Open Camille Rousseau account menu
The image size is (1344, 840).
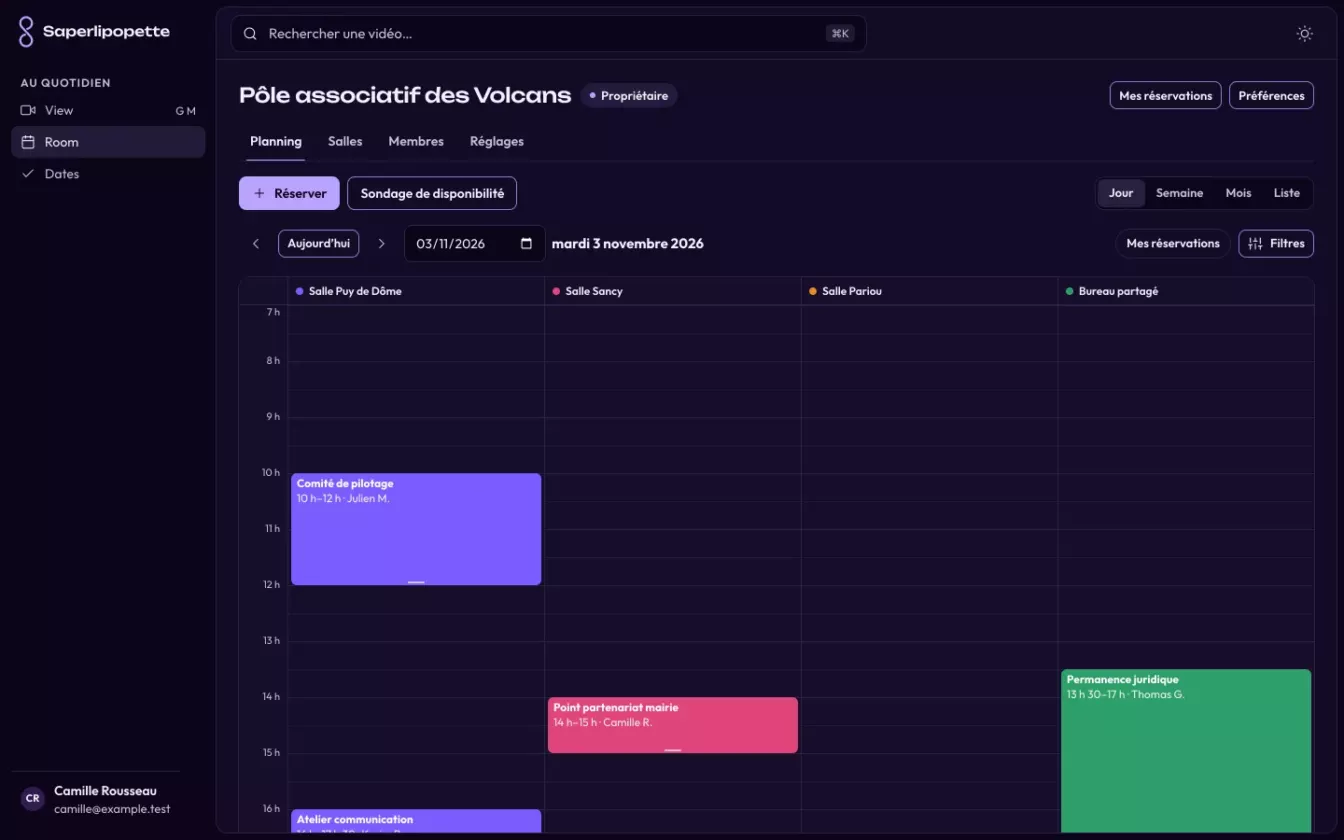point(96,799)
